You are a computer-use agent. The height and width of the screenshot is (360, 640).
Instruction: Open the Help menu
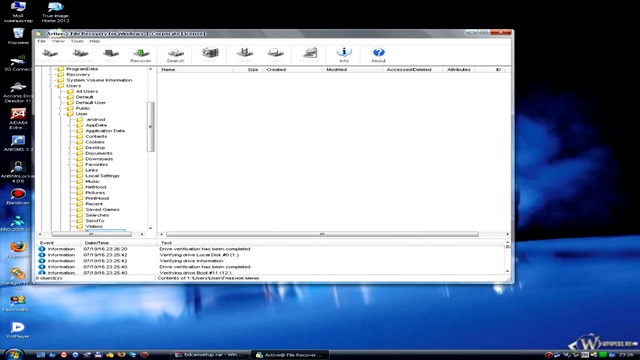[95, 41]
